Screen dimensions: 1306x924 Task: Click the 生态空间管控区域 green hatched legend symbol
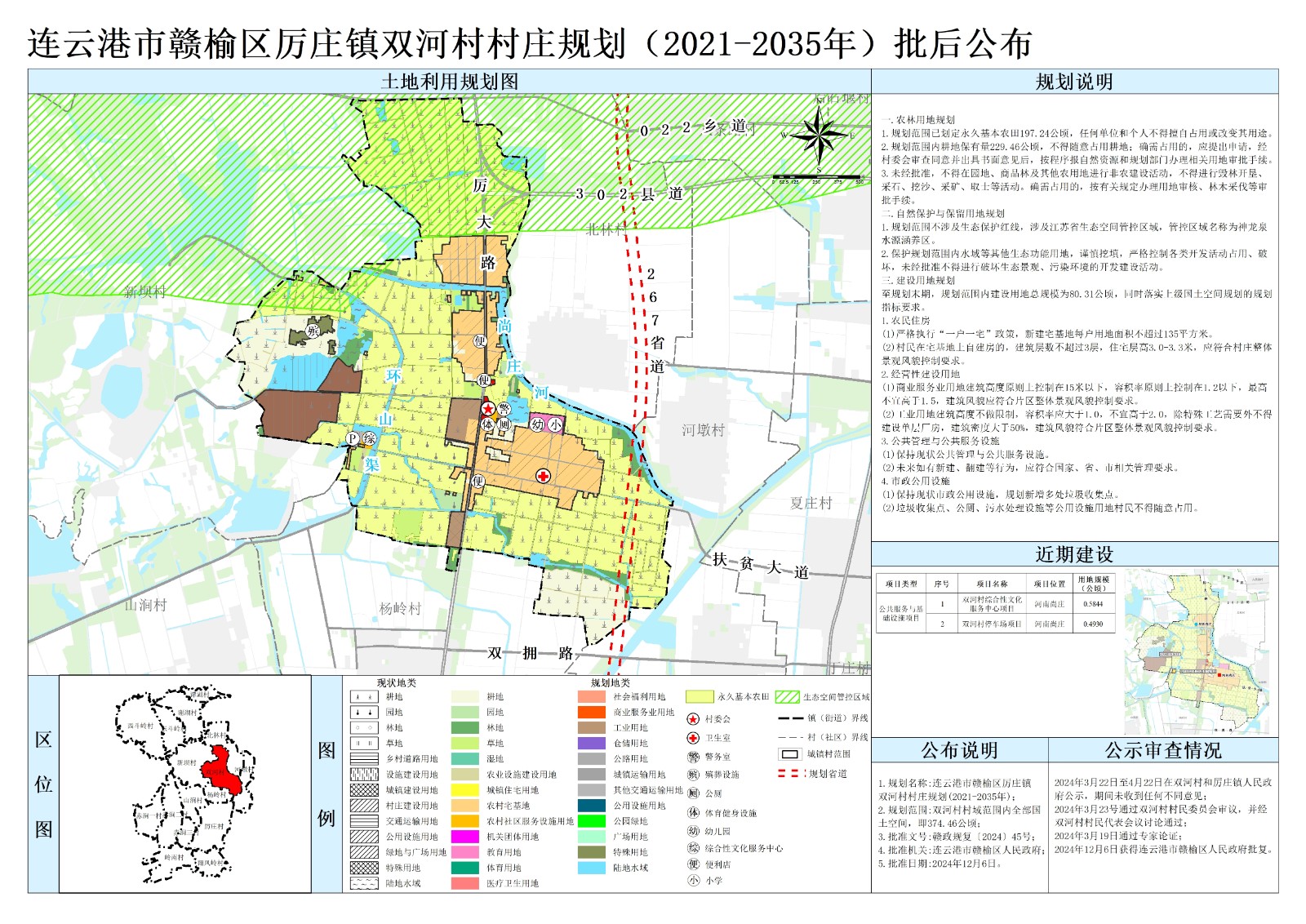[x=787, y=697]
